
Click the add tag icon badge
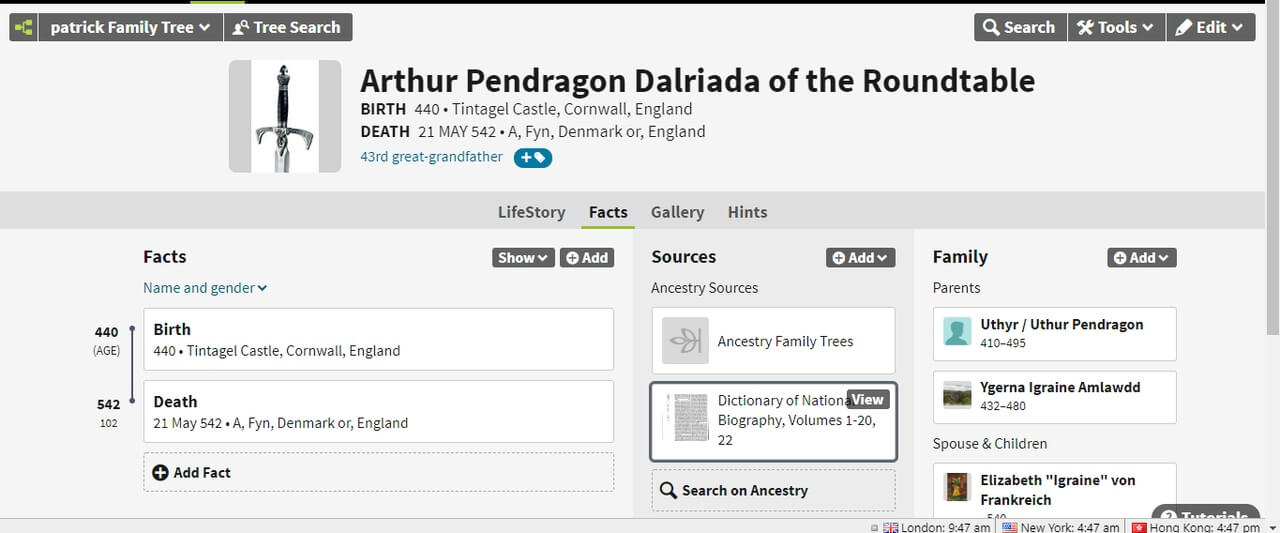tap(533, 157)
